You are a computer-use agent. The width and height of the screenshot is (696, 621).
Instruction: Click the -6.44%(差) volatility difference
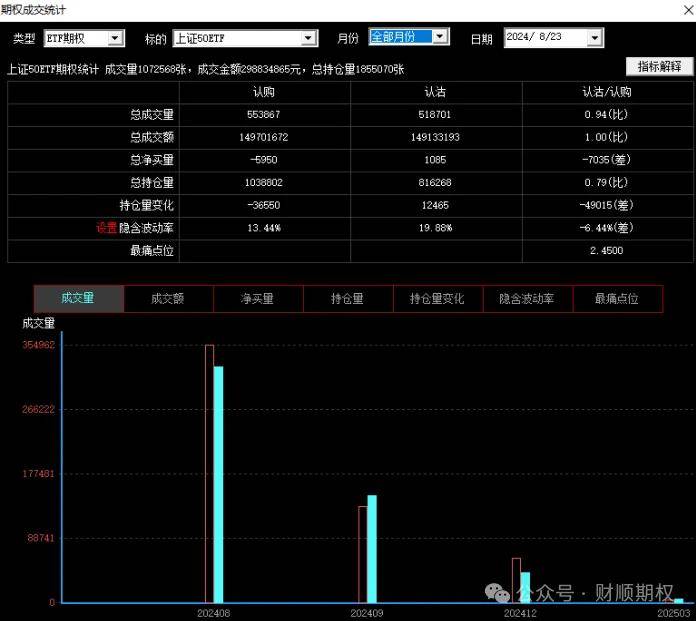point(606,228)
